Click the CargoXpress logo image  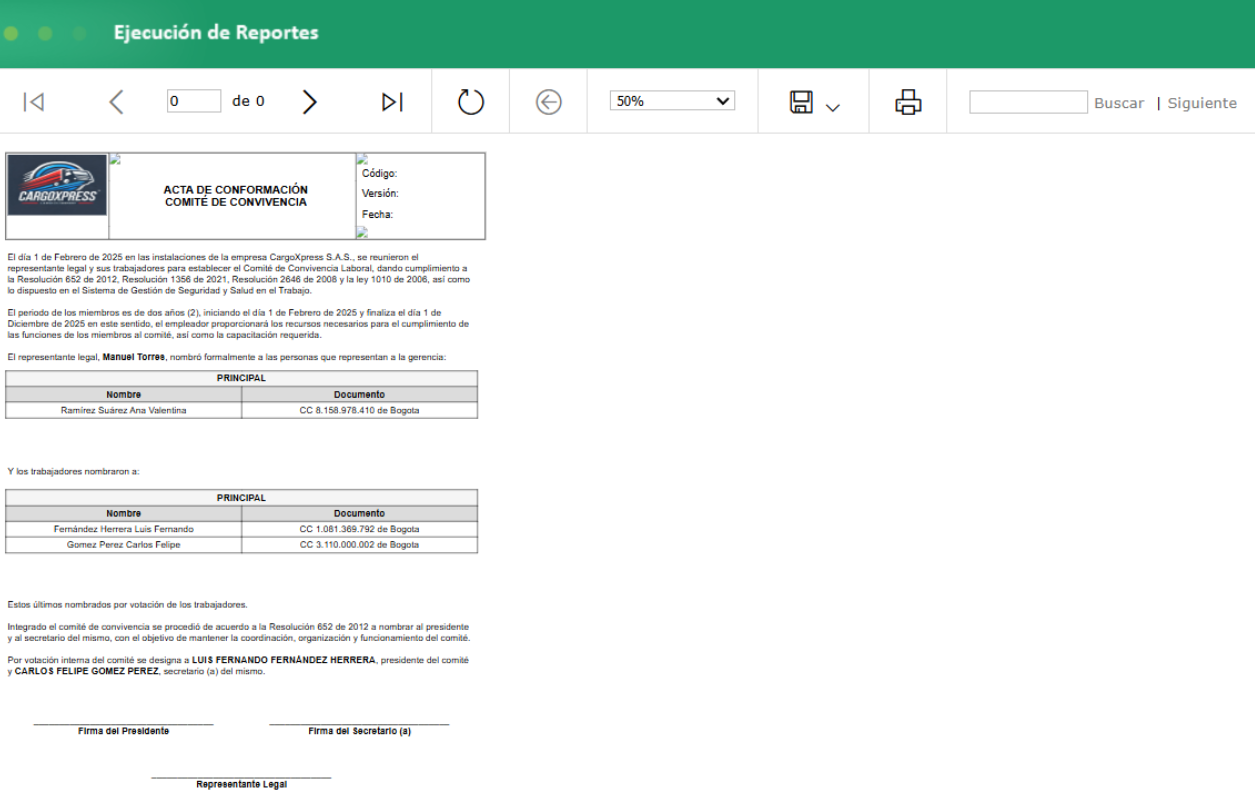(57, 185)
